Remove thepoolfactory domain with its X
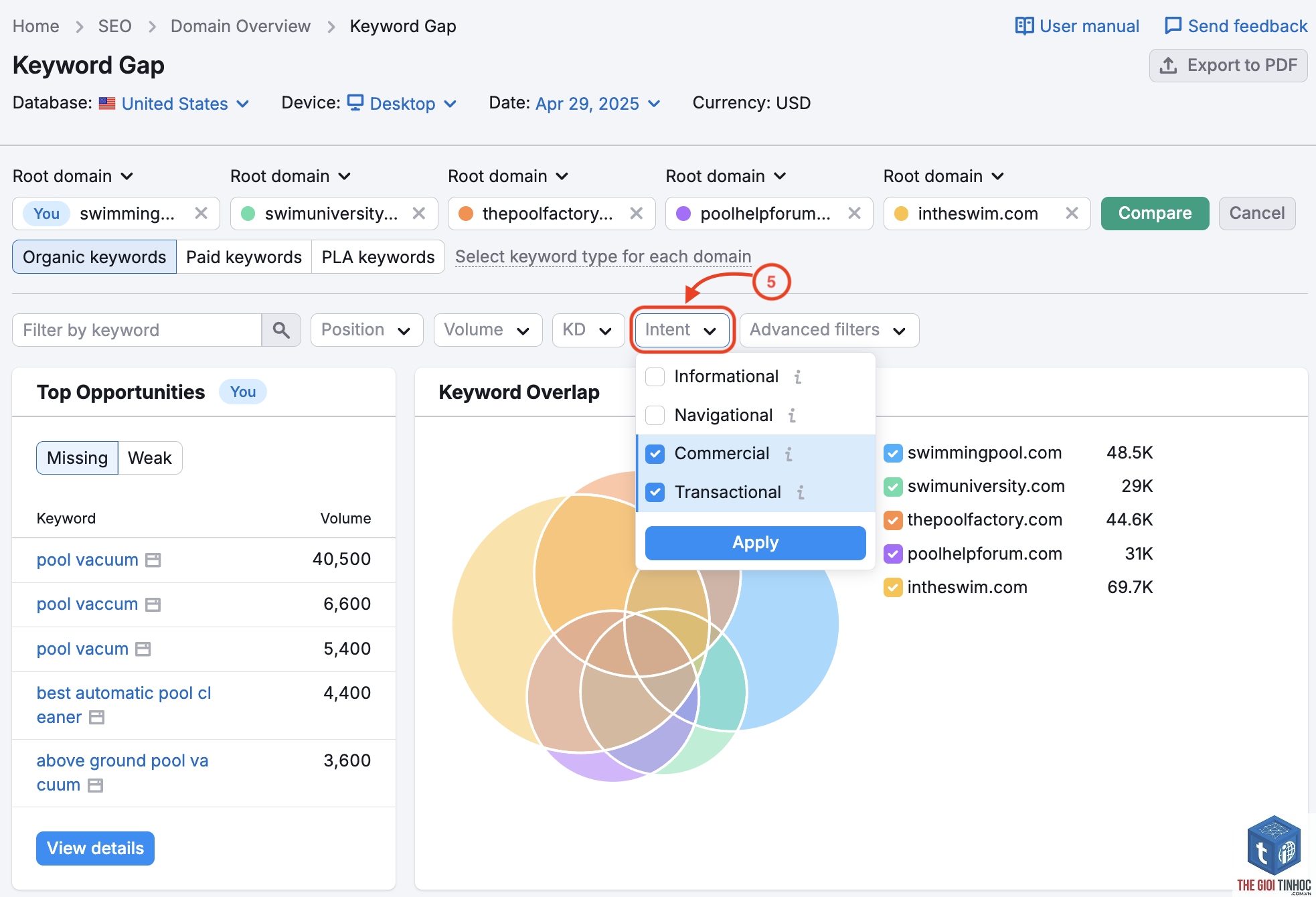The image size is (1316, 897). click(x=637, y=213)
